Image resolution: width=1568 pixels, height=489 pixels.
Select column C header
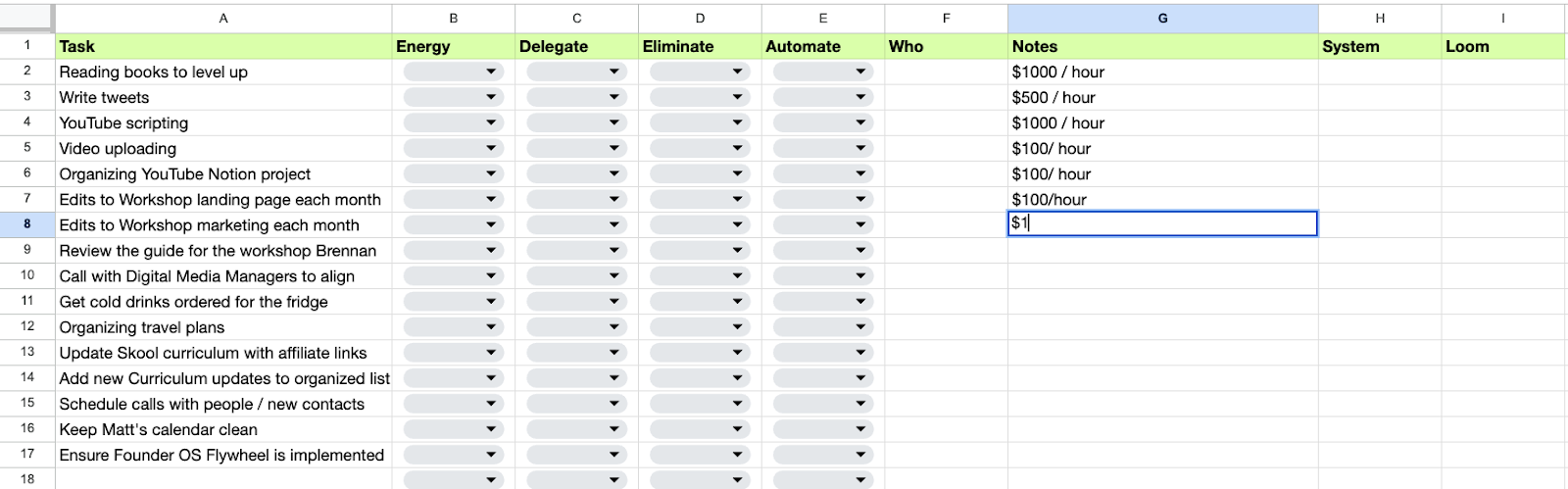tap(576, 18)
